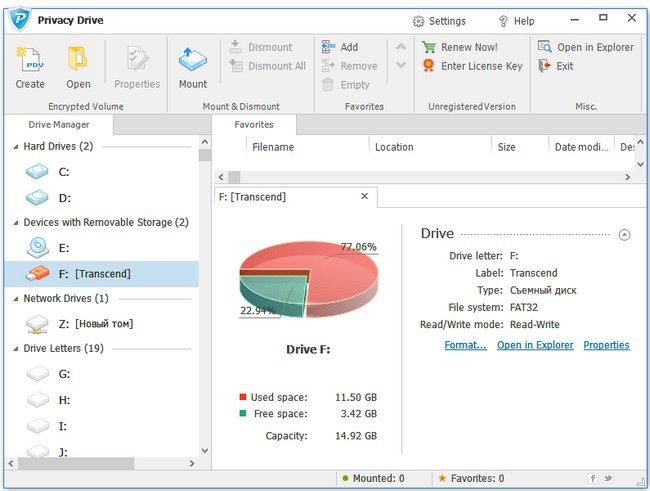Image resolution: width=650 pixels, height=491 pixels.
Task: Click the Privacy Drive shield logo
Action: tap(20, 19)
